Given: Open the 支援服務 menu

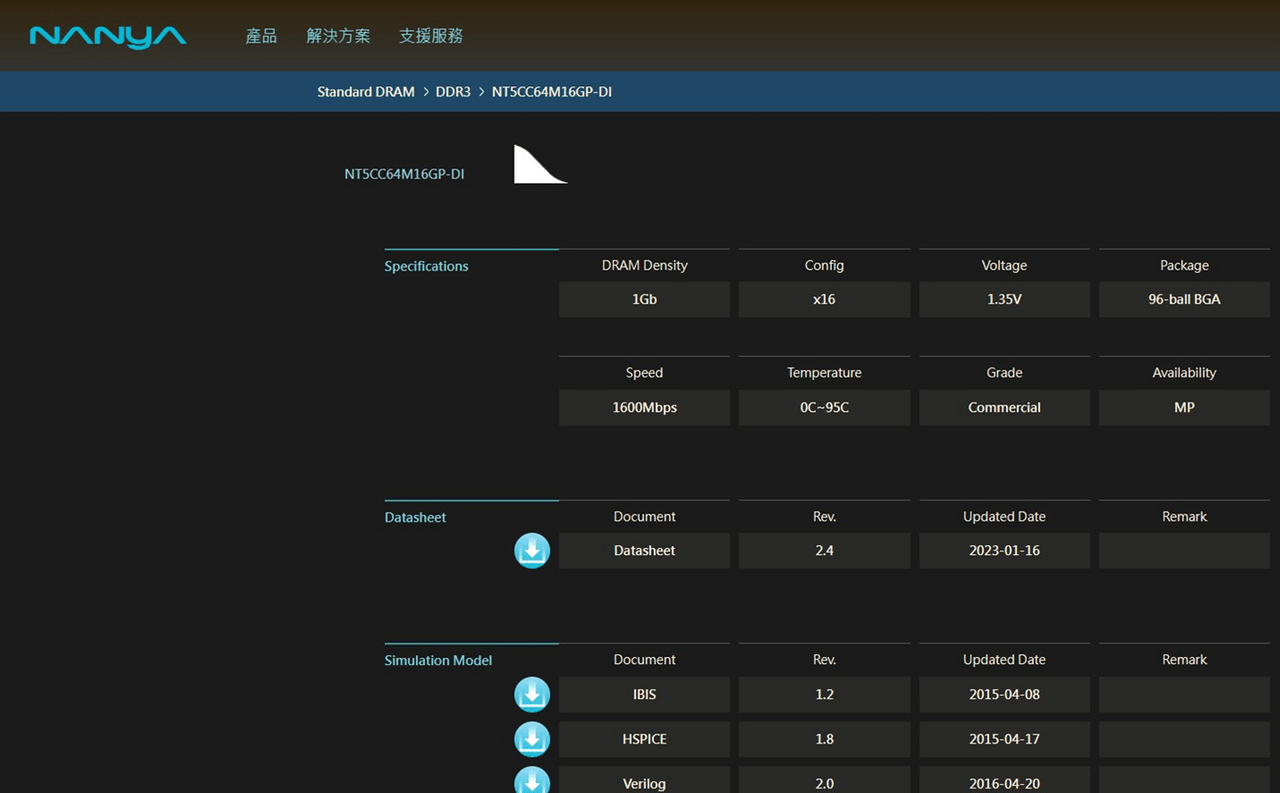Looking at the screenshot, I should point(431,36).
